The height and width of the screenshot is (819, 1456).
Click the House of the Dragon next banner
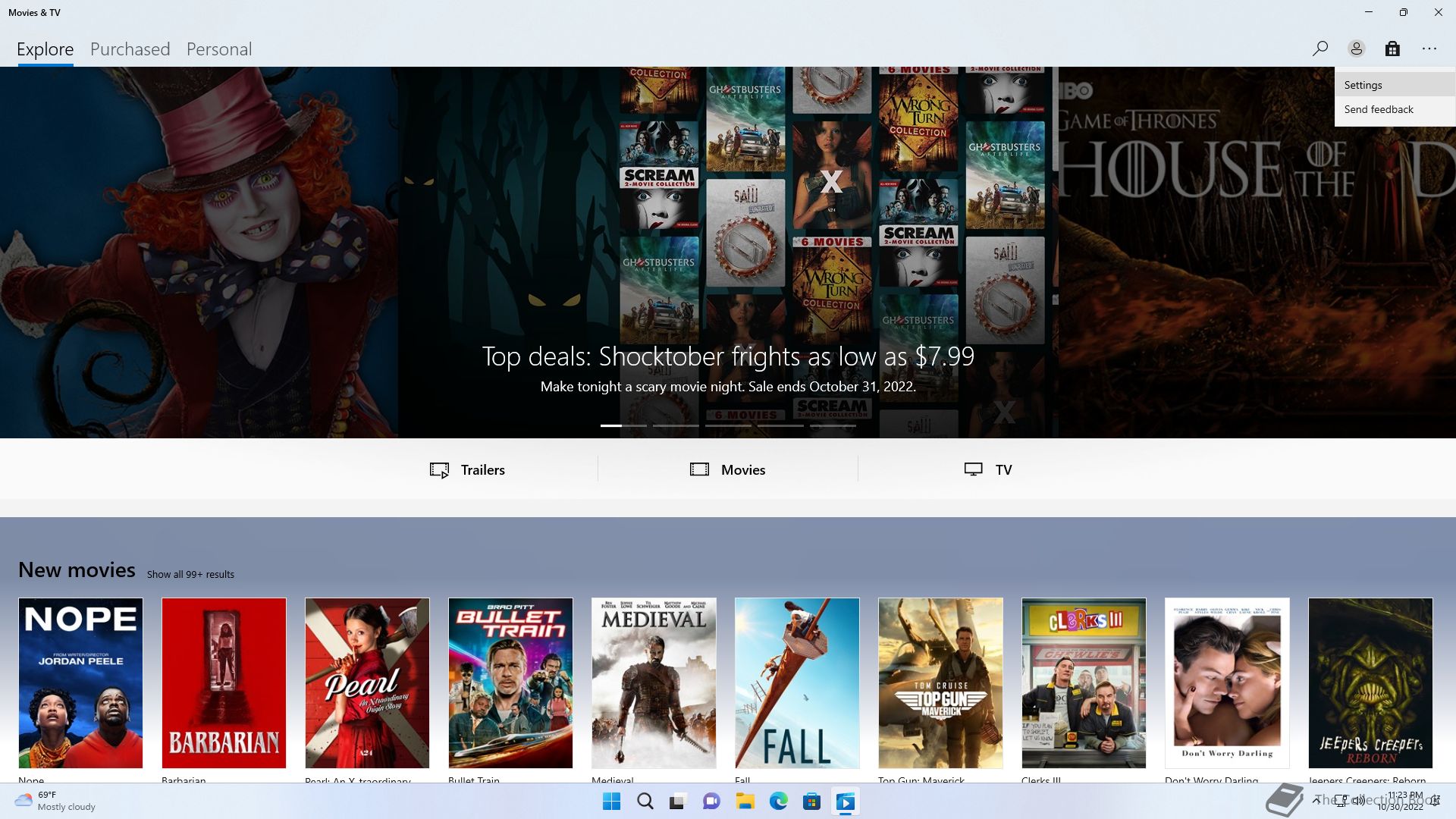pos(1257,253)
